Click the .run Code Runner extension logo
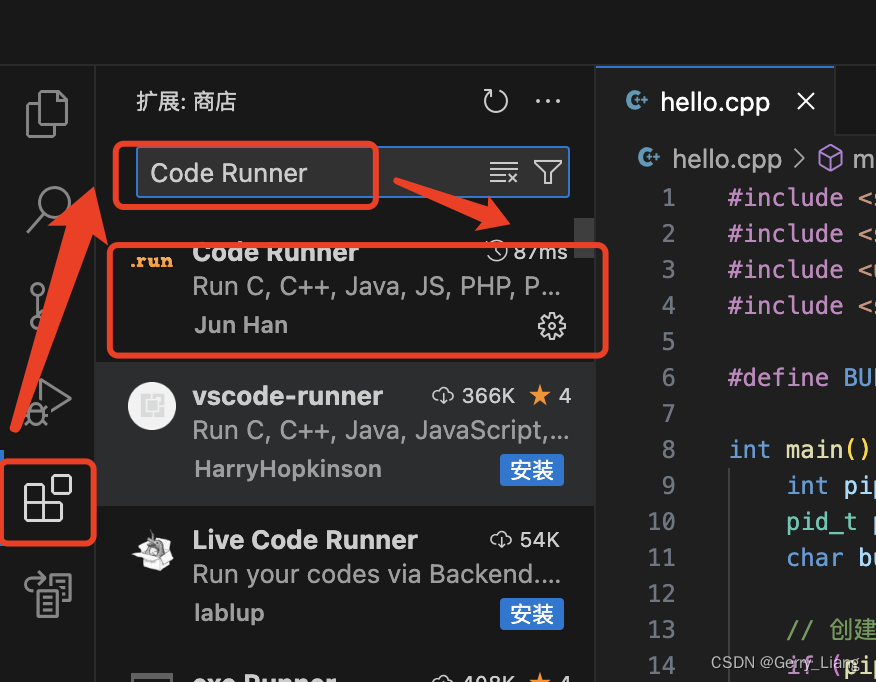This screenshot has height=682, width=876. click(x=151, y=261)
